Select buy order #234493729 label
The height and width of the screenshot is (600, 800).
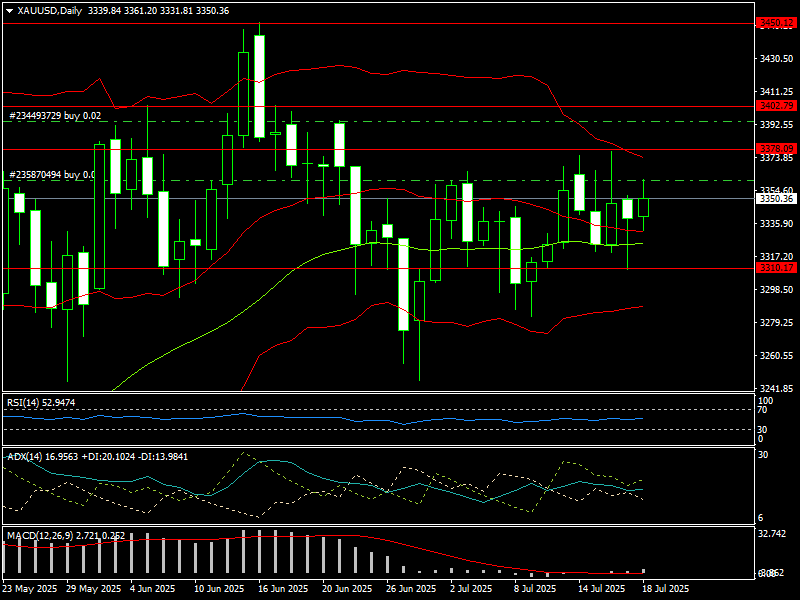point(54,116)
